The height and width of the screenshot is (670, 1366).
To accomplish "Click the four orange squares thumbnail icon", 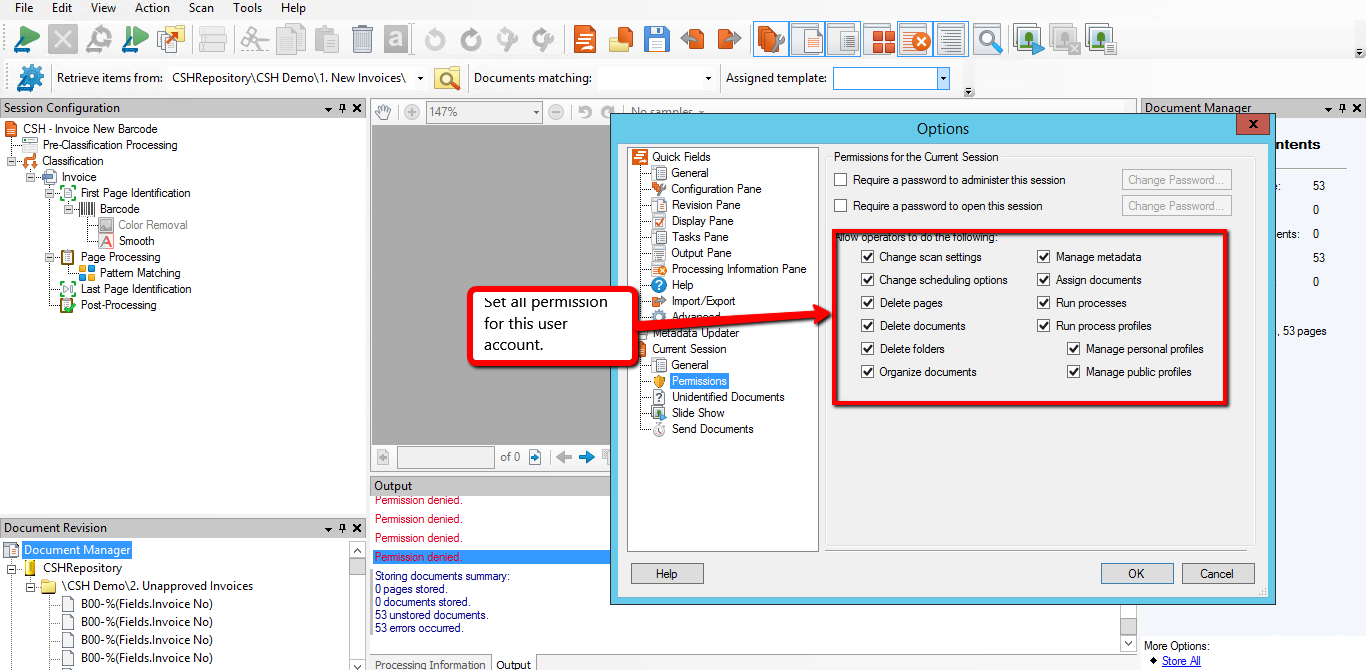I will 882,40.
